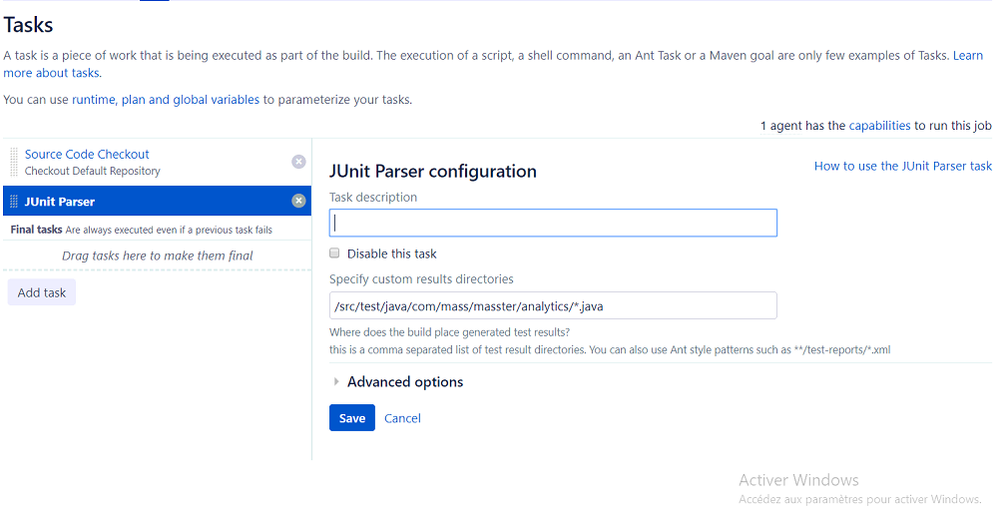Click Drag tasks here to make them final

[157, 256]
